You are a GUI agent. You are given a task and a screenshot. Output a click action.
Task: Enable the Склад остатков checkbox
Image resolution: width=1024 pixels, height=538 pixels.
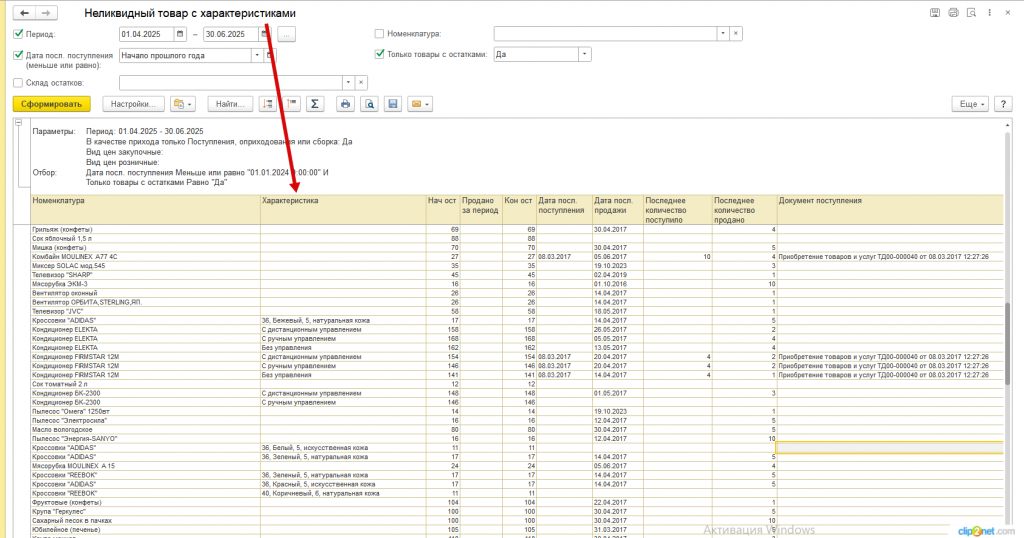pos(18,83)
